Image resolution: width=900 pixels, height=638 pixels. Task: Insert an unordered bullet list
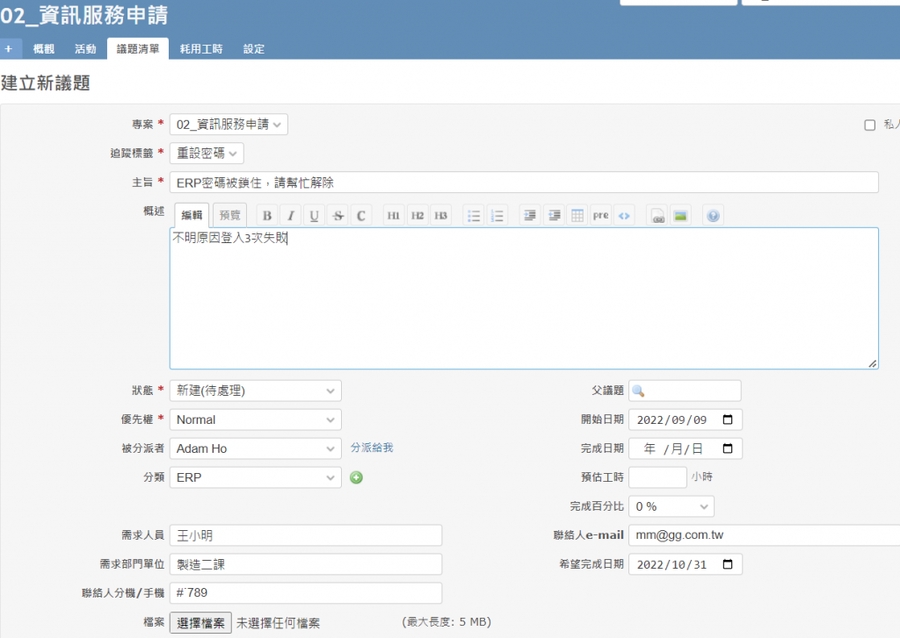[x=474, y=216]
